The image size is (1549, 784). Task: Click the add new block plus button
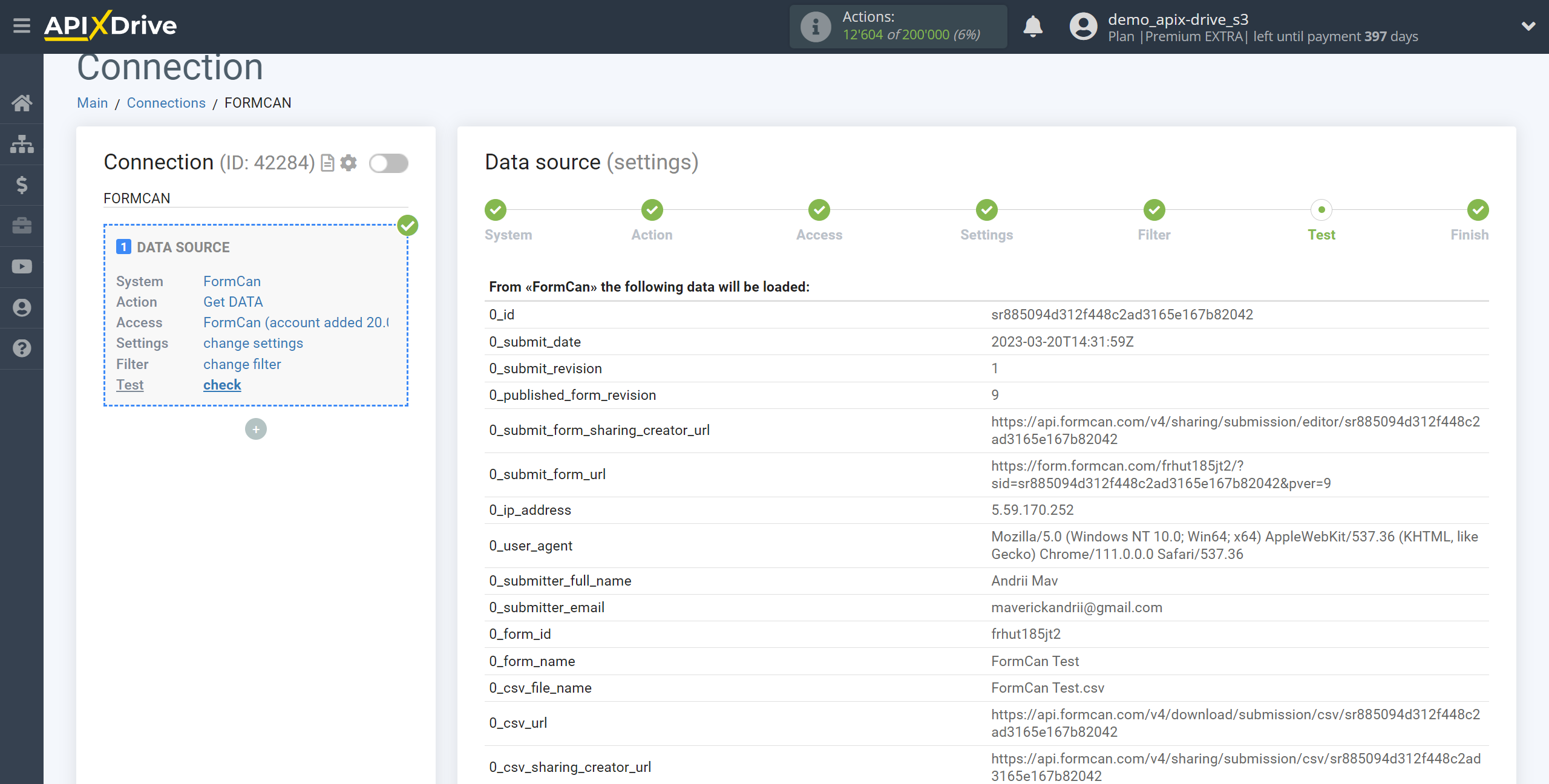(256, 429)
